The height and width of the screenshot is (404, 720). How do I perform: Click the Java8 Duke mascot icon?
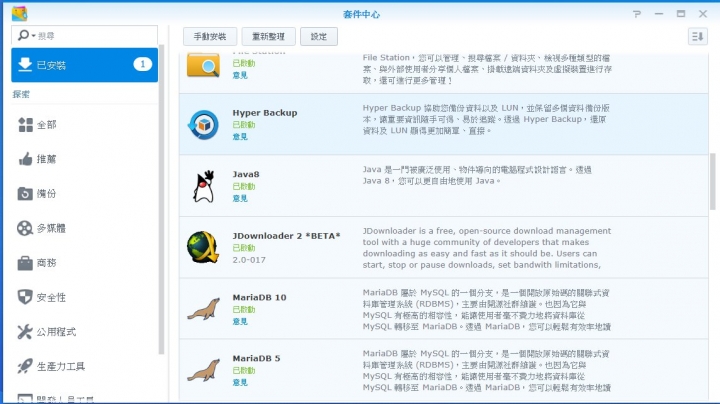203,186
